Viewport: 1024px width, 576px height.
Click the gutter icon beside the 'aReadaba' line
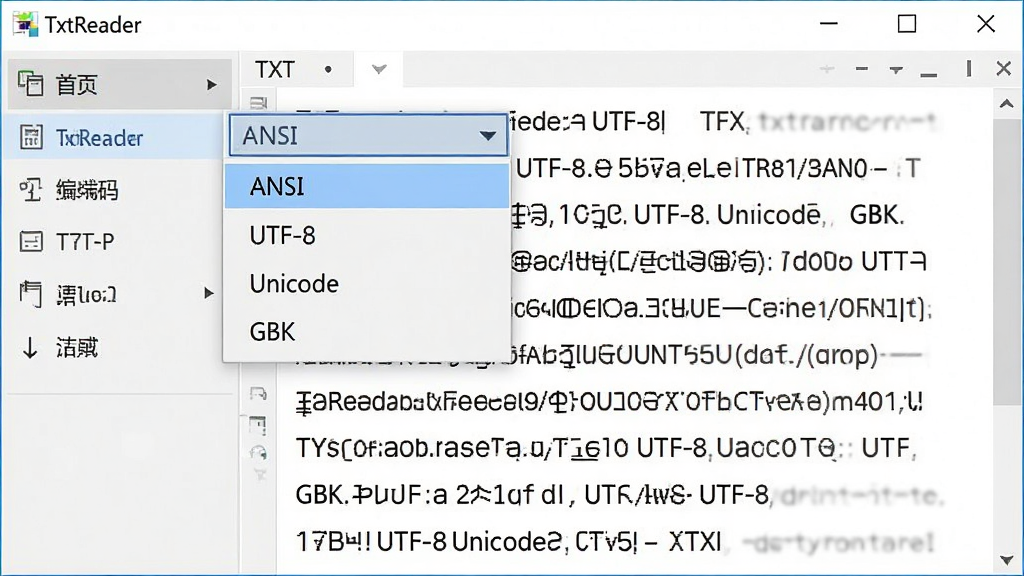coord(258,394)
